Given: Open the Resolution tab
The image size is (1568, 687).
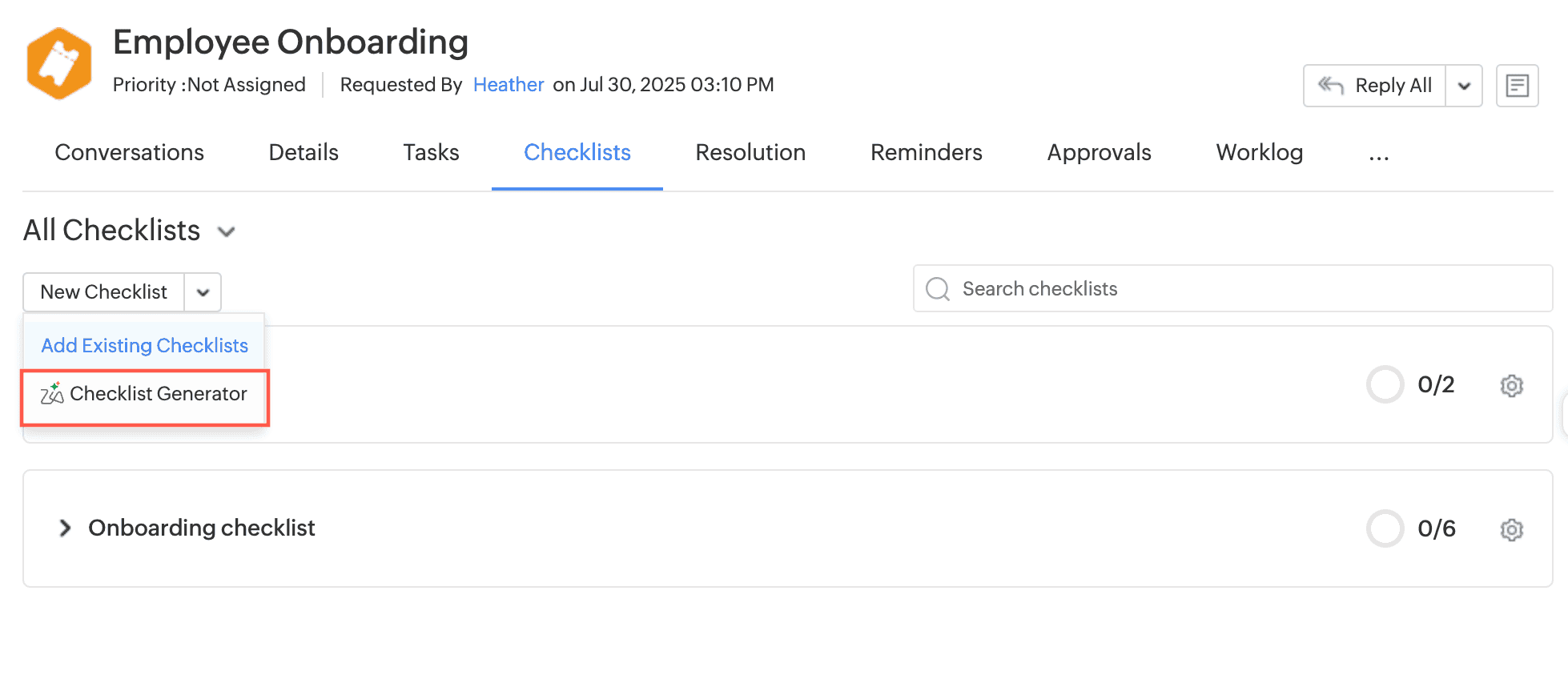Looking at the screenshot, I should point(750,153).
